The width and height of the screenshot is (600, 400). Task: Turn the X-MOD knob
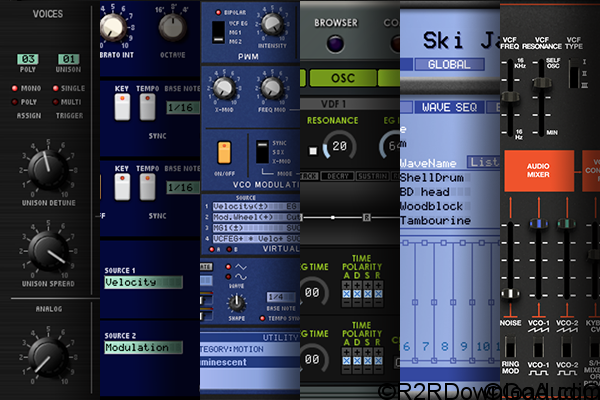point(224,87)
